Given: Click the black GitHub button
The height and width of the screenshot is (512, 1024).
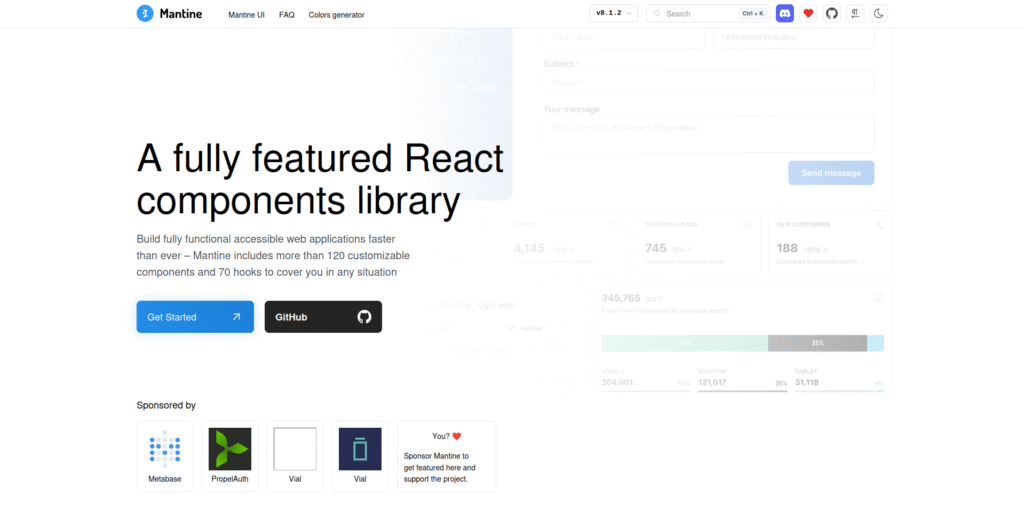Looking at the screenshot, I should tap(323, 317).
